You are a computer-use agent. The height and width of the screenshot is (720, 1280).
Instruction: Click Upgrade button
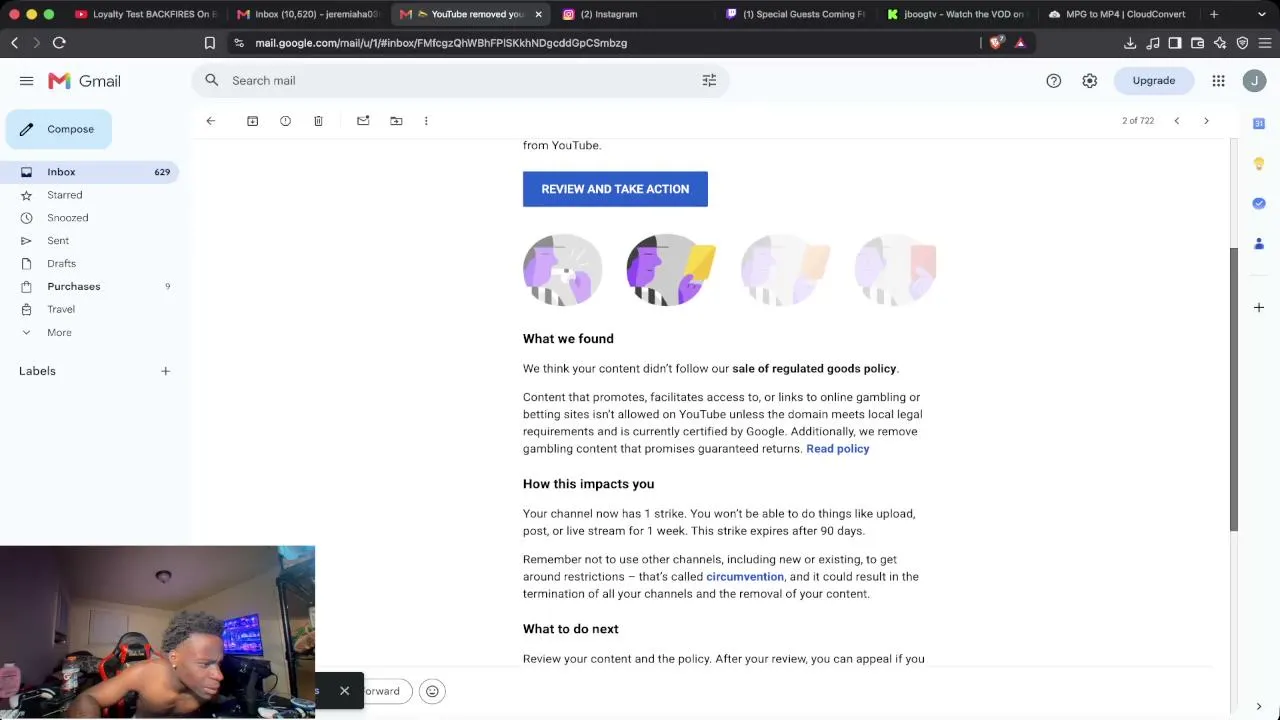click(x=1153, y=81)
